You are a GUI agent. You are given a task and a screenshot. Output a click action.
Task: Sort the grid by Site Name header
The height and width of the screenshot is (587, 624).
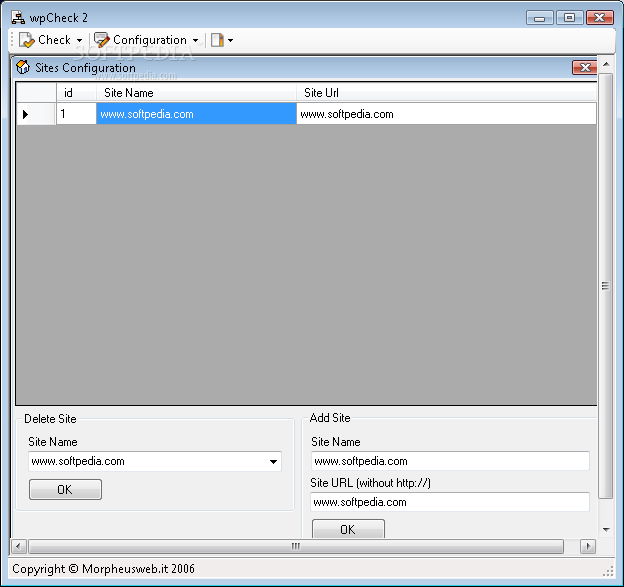[x=196, y=93]
